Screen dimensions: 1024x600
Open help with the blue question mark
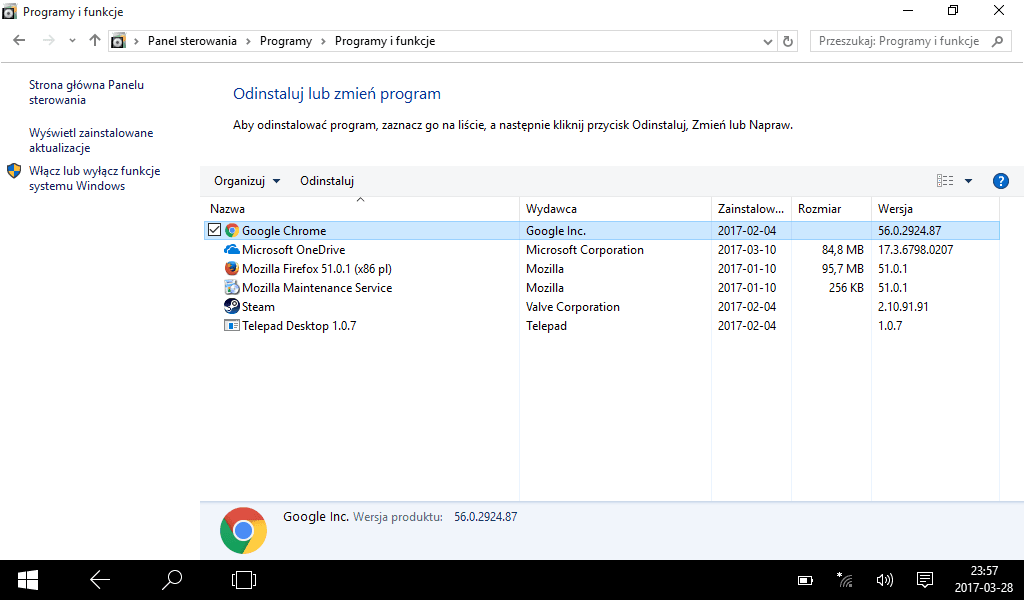pyautogui.click(x=1000, y=181)
